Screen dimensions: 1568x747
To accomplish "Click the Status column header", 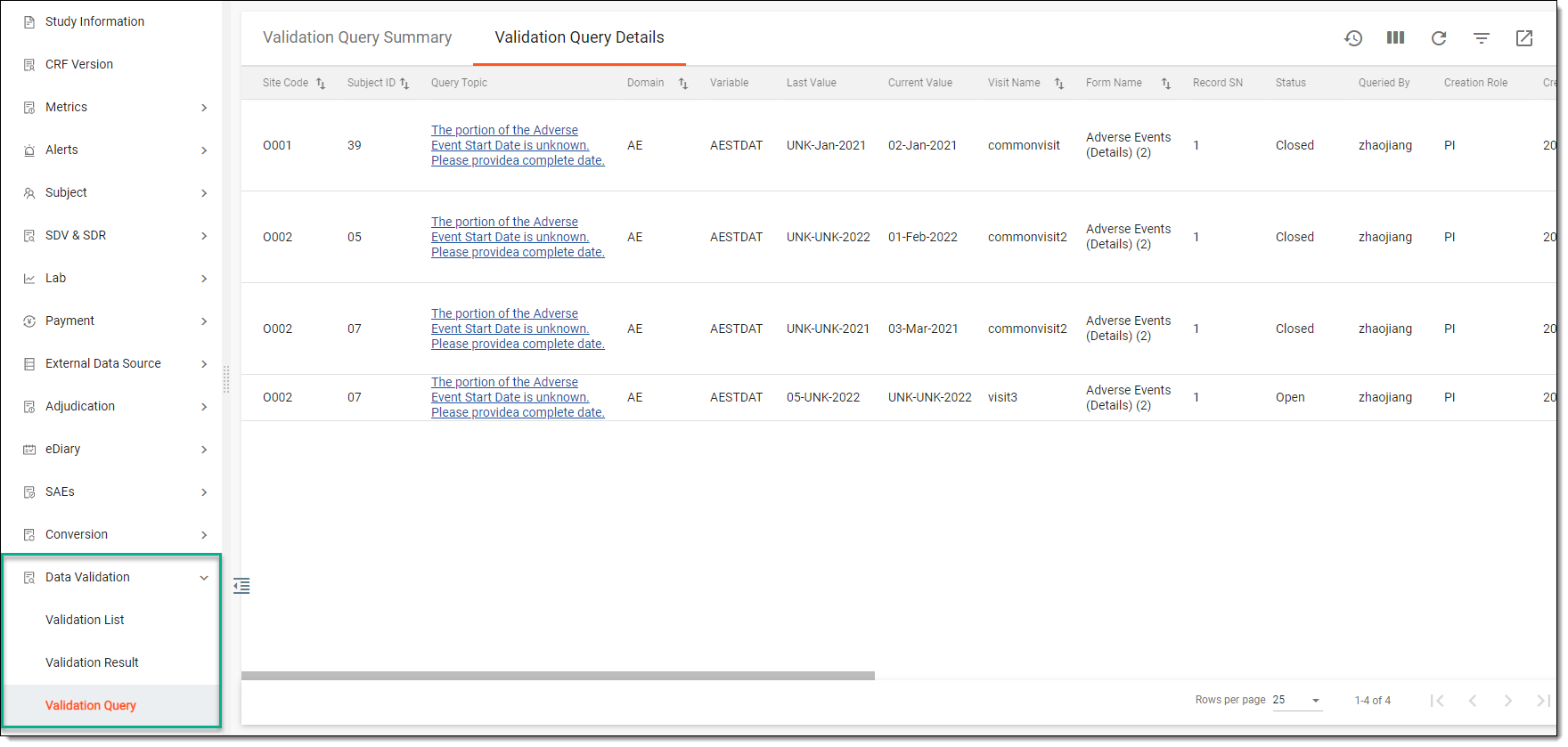I will click(x=1290, y=83).
